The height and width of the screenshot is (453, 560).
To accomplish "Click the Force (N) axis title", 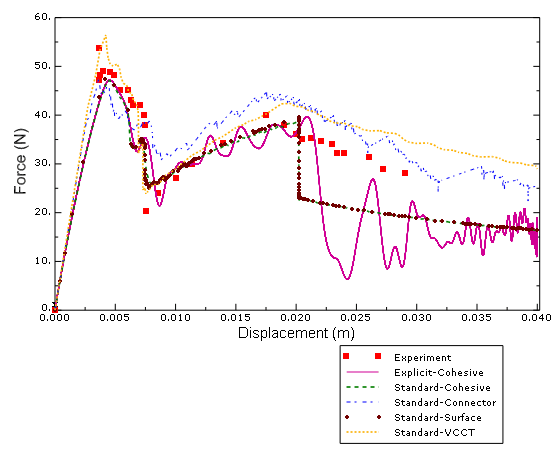I will point(20,161).
